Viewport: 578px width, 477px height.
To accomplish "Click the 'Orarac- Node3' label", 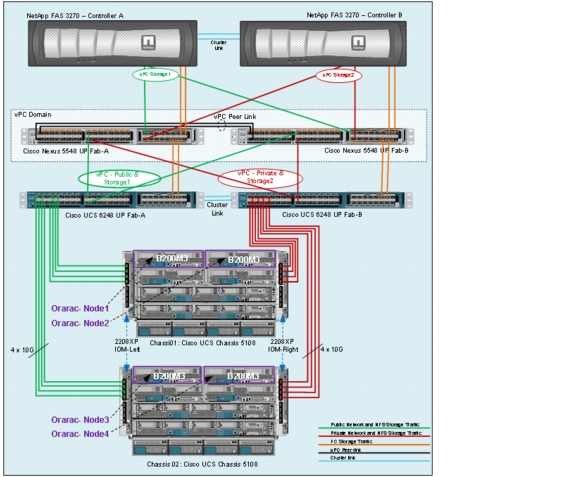I will [80, 420].
